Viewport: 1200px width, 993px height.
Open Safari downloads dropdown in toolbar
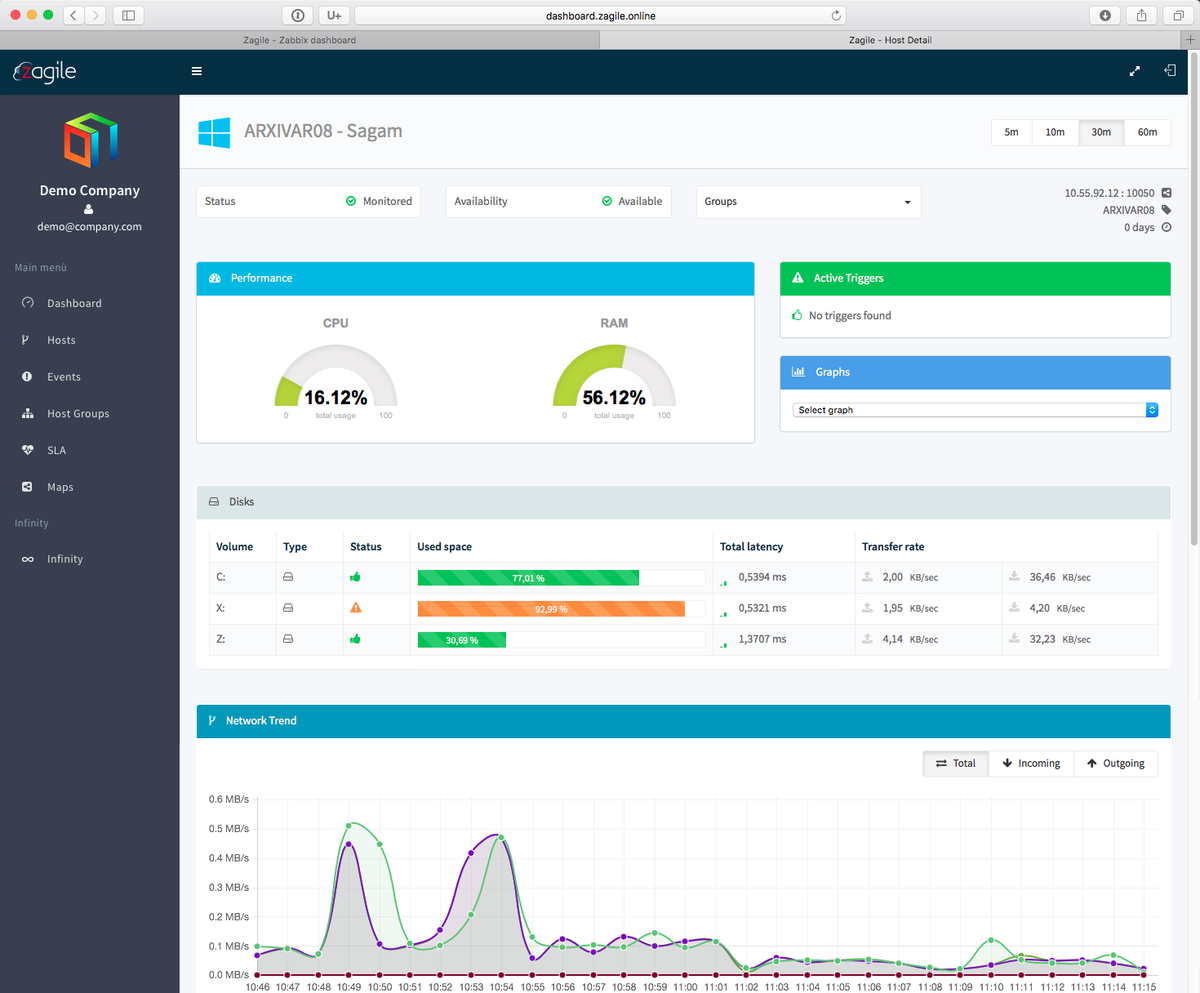(1105, 15)
